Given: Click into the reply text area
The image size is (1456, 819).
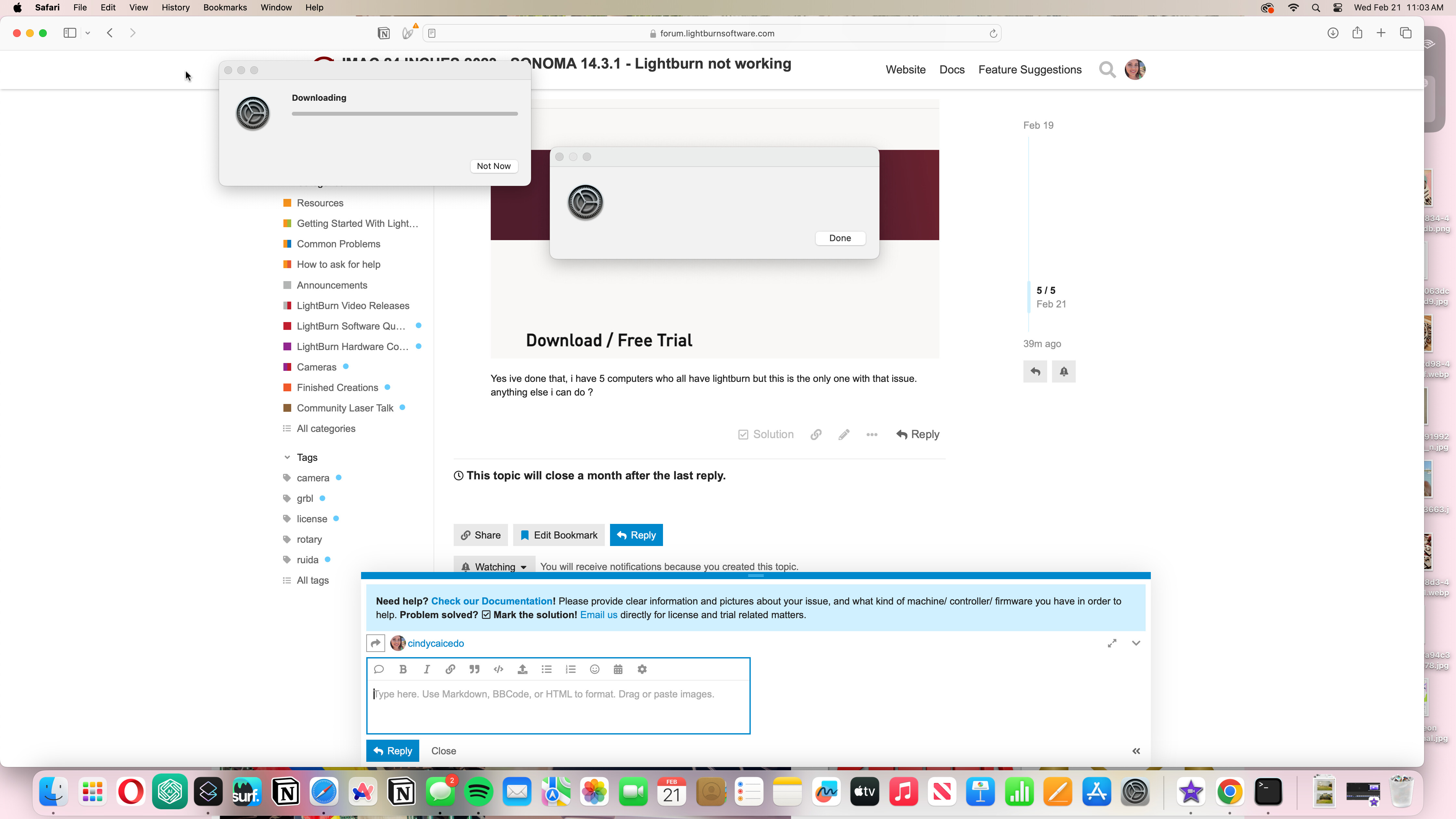Looking at the screenshot, I should click(558, 707).
